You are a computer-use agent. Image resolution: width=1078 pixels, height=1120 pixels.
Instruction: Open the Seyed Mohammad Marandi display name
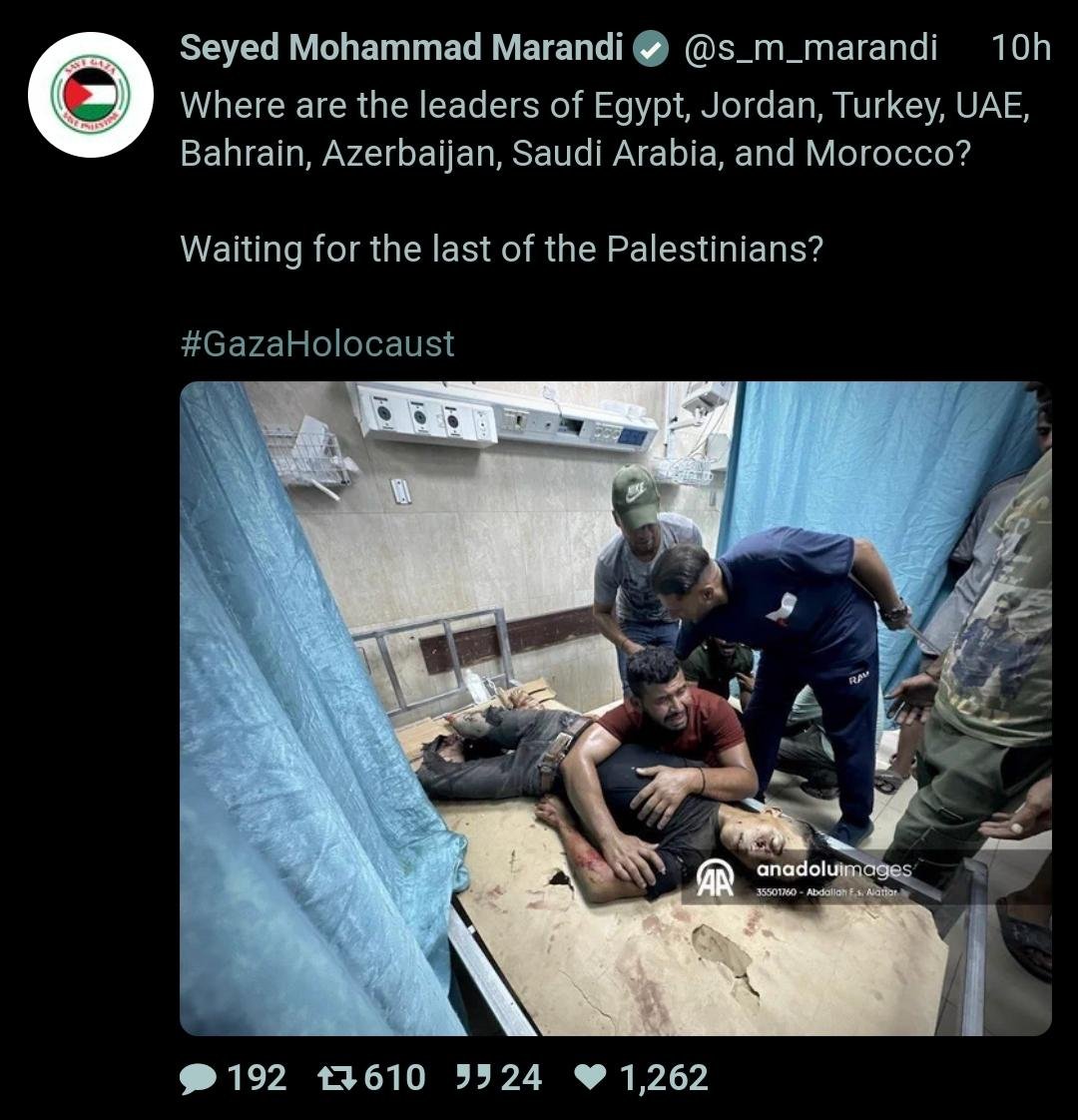tap(401, 49)
